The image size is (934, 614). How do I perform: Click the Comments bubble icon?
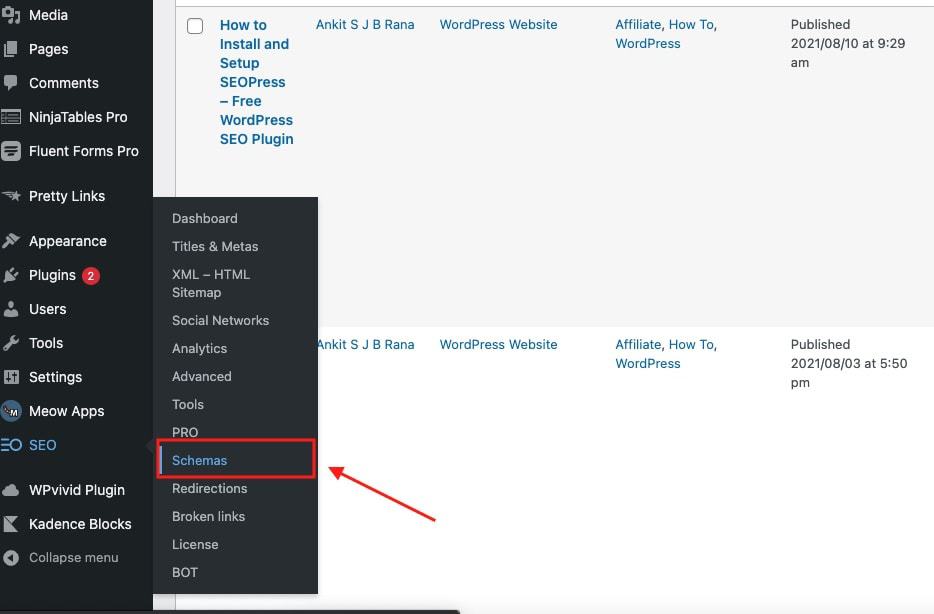tap(10, 83)
